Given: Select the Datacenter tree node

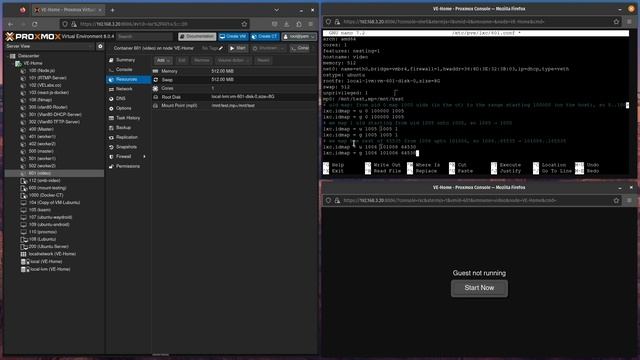Looking at the screenshot, I should 28,56.
